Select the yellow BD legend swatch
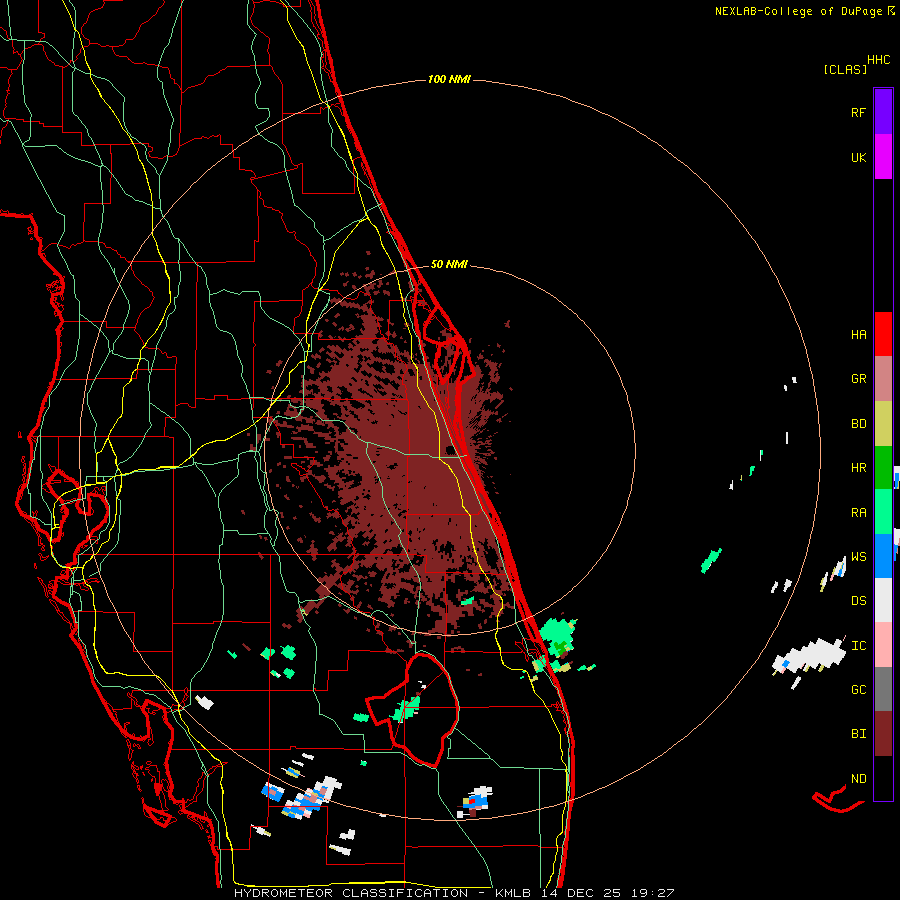 883,424
